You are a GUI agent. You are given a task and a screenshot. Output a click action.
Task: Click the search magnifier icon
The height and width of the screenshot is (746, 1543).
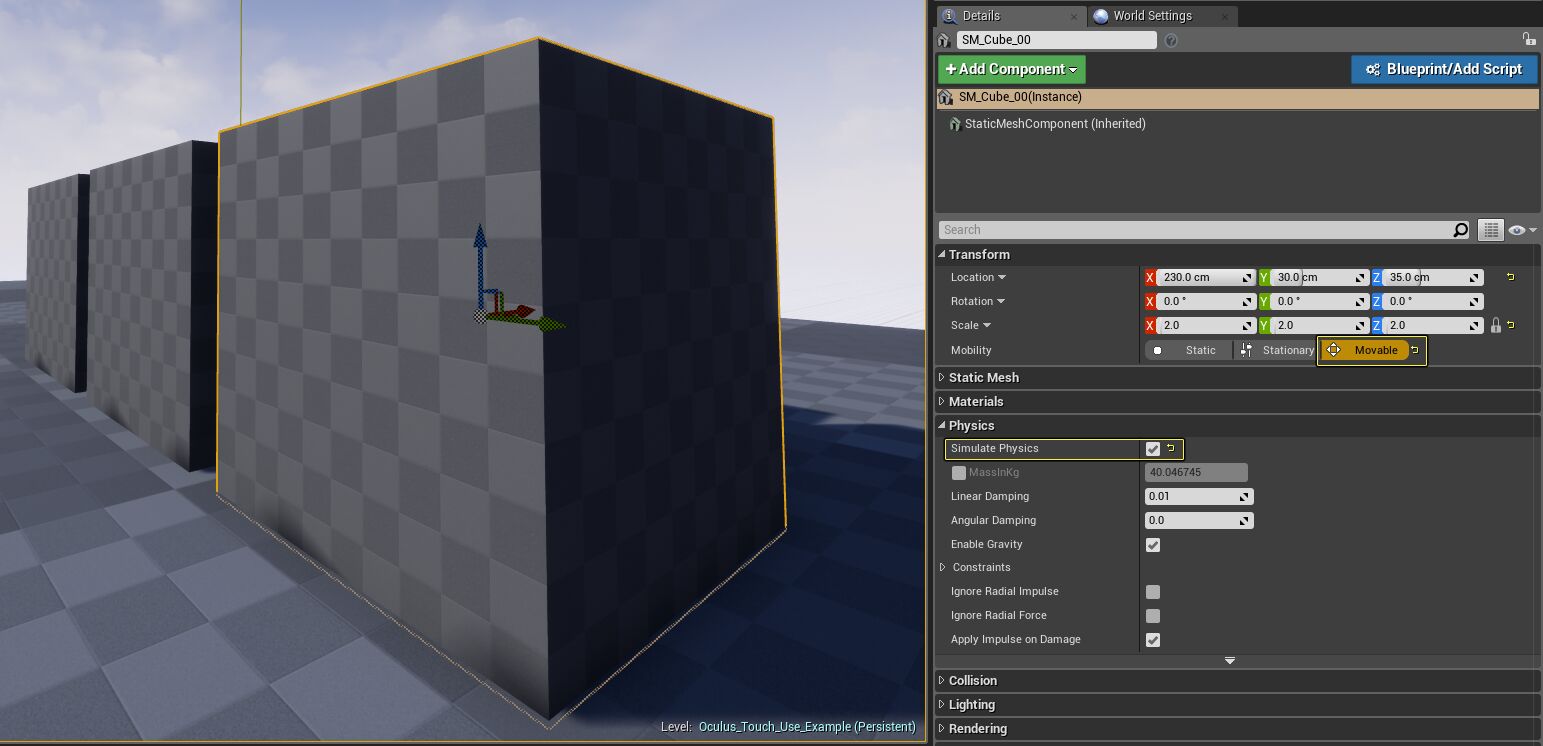point(1460,230)
